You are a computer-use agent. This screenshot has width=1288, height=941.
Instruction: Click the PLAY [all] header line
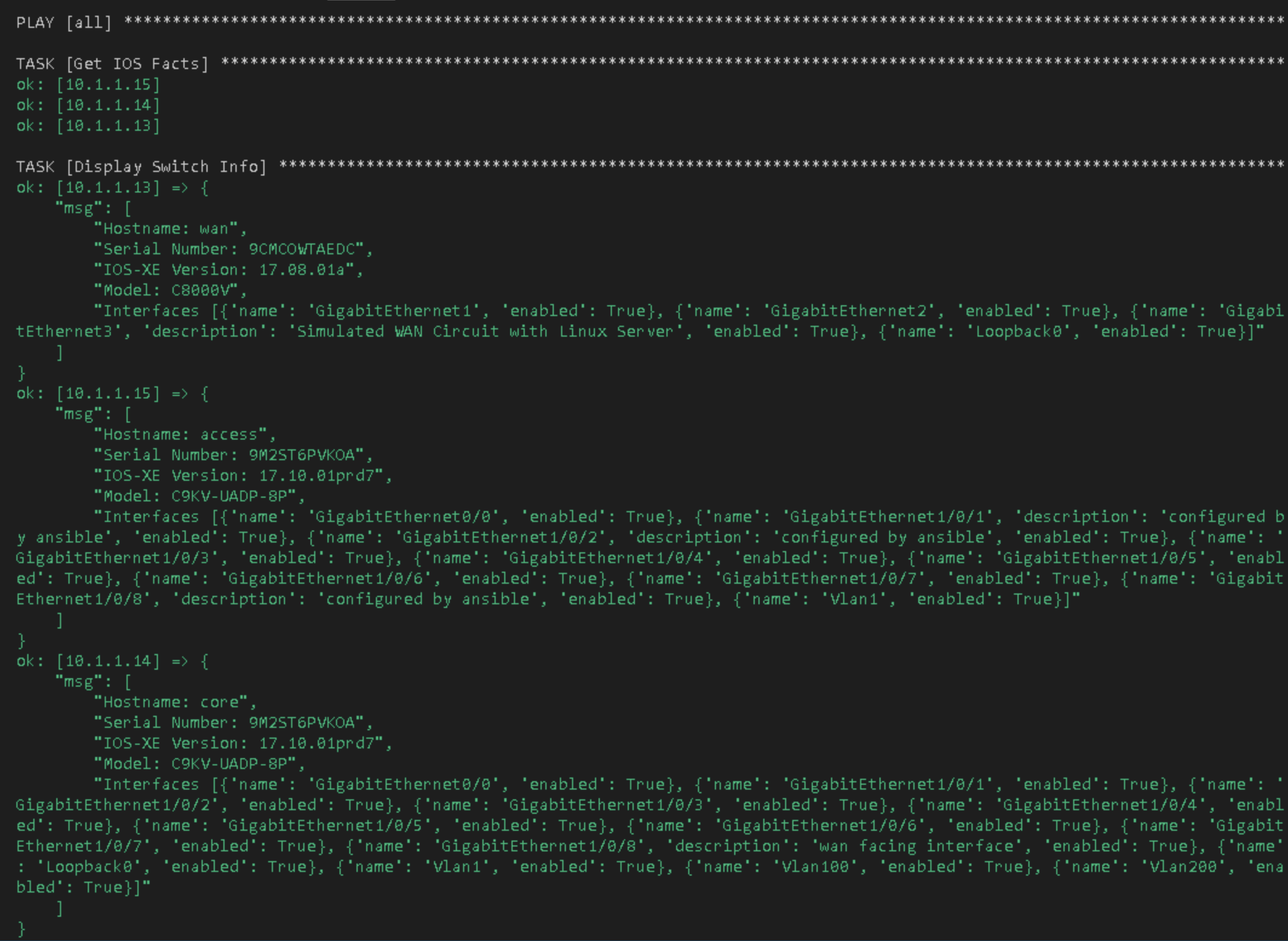point(651,22)
